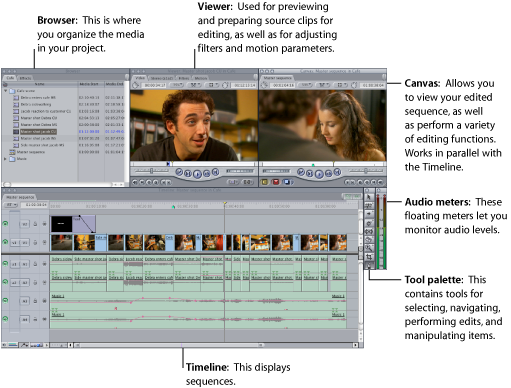Open the Canvas zoom percentage pop-up
Image resolution: width=511 pixels, height=388 pixels.
306,85
